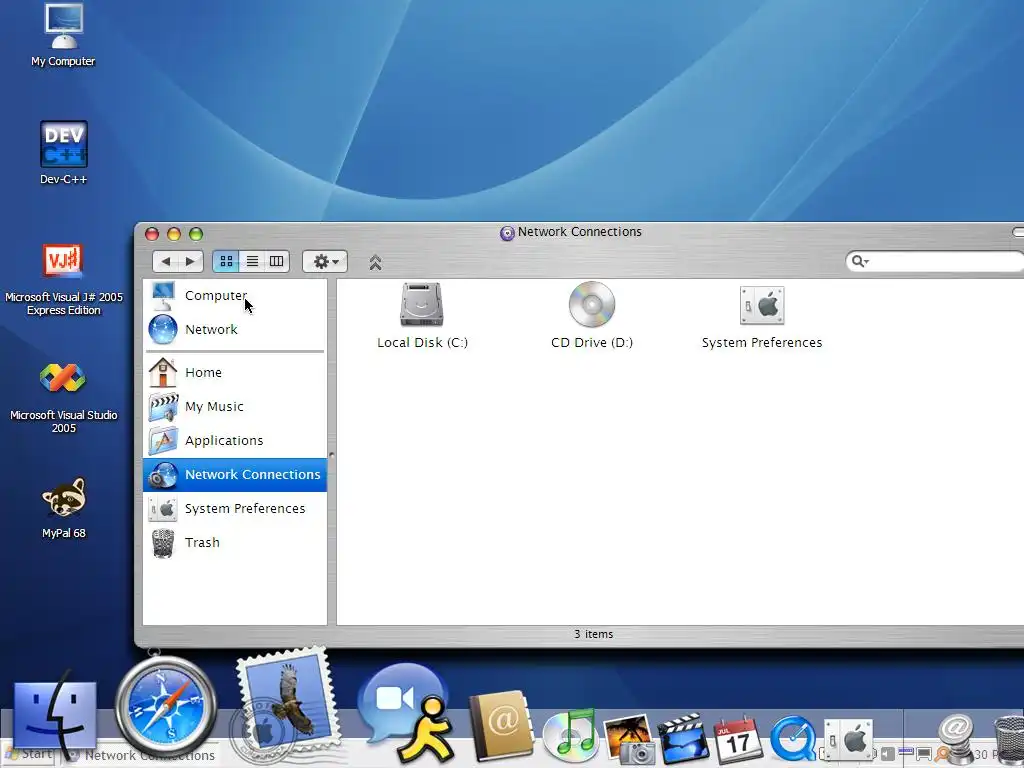Select Computer in the sidebar
The height and width of the screenshot is (768, 1024).
pyautogui.click(x=235, y=296)
